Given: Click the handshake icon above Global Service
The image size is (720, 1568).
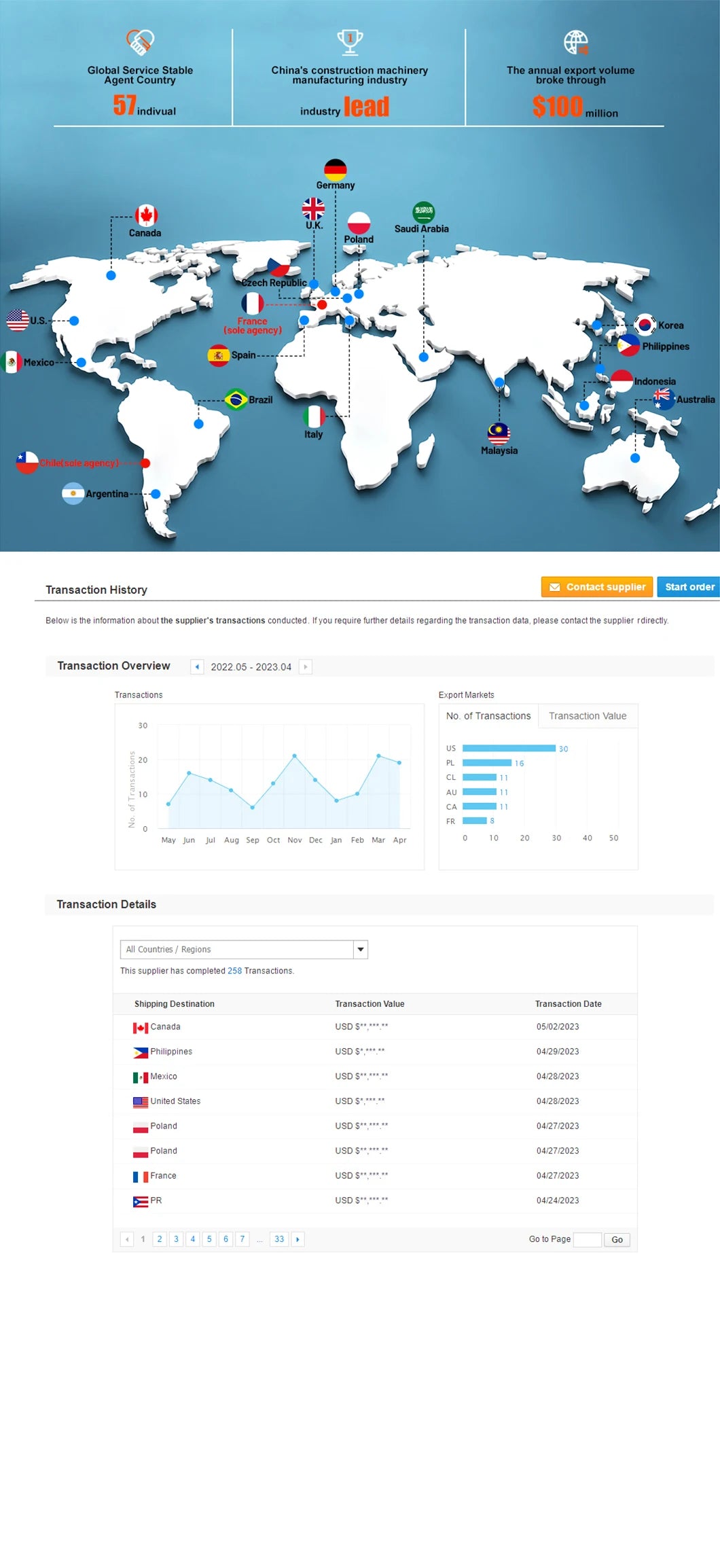Looking at the screenshot, I should click(x=141, y=42).
